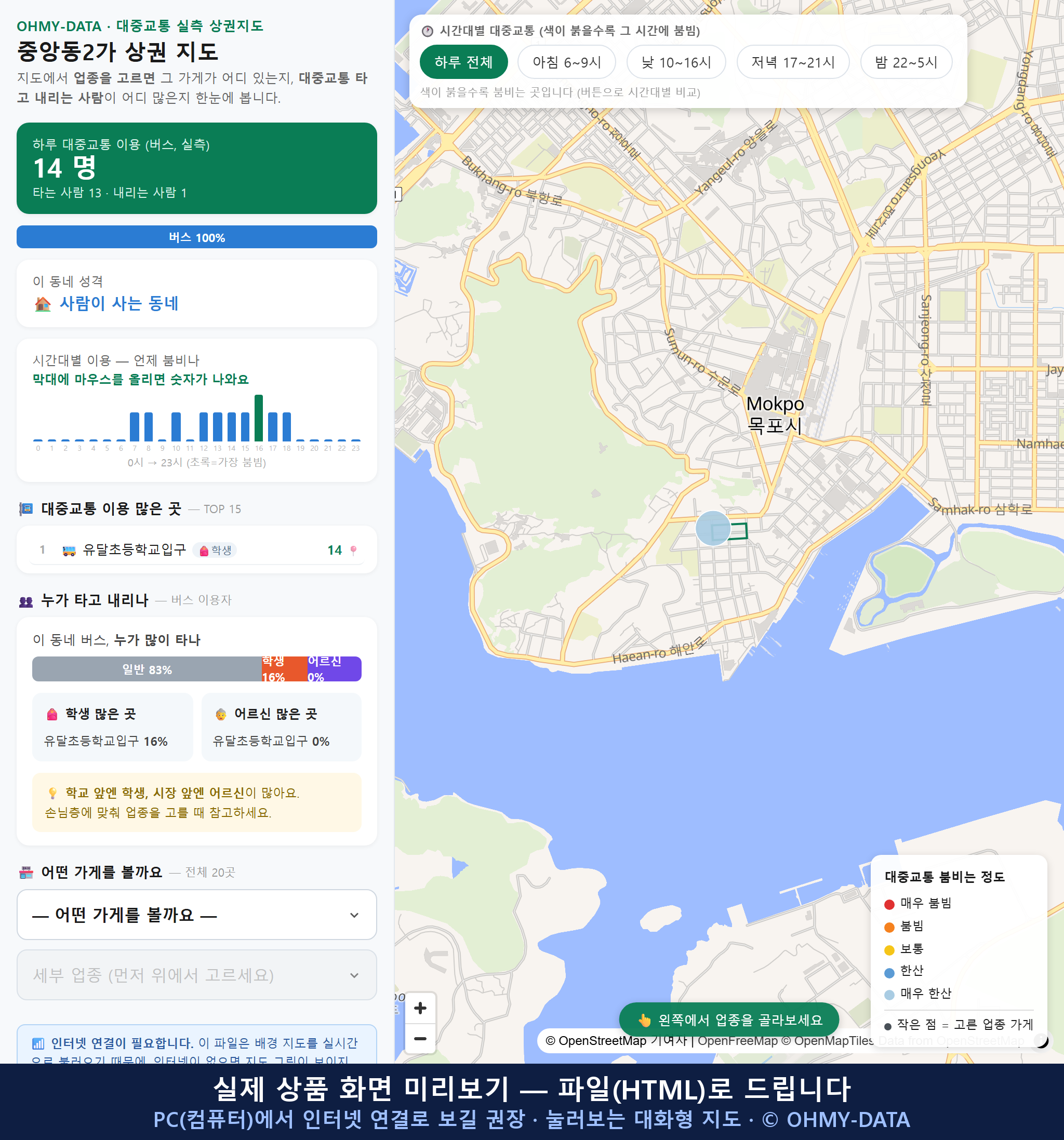
Task: Click the bus icon in 유달초등학교입구 row
Action: pos(69,551)
